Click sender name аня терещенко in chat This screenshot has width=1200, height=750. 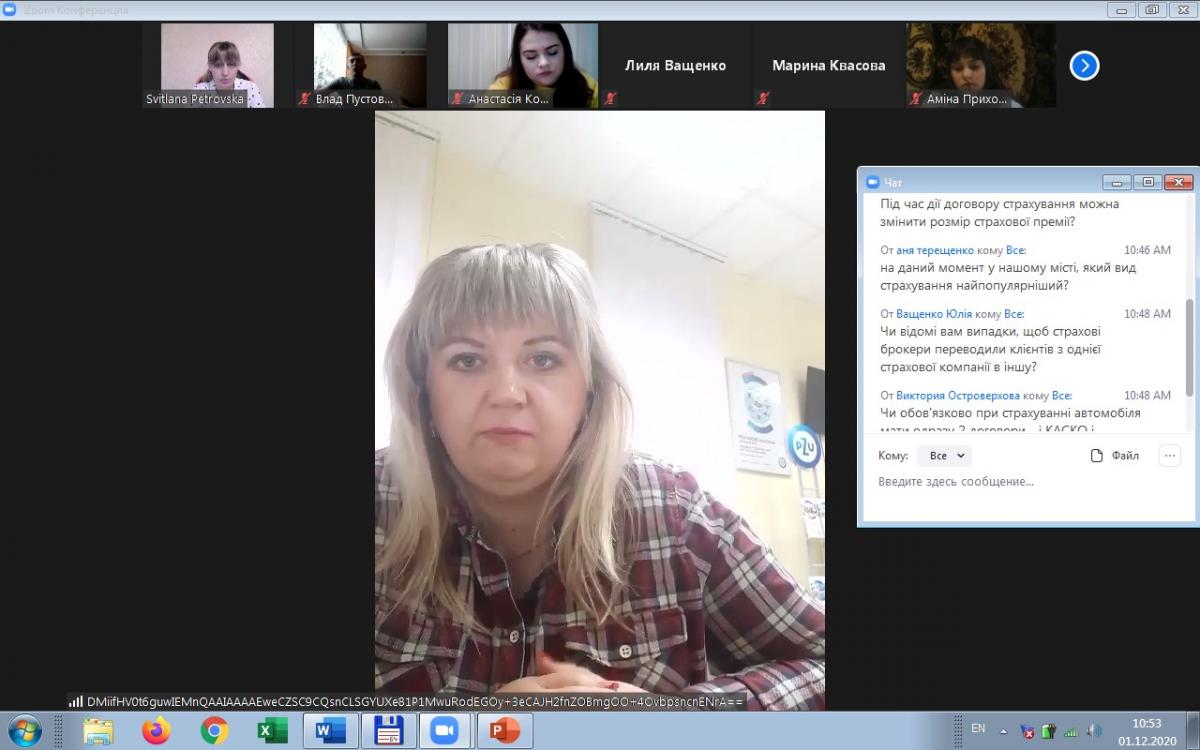click(x=934, y=250)
